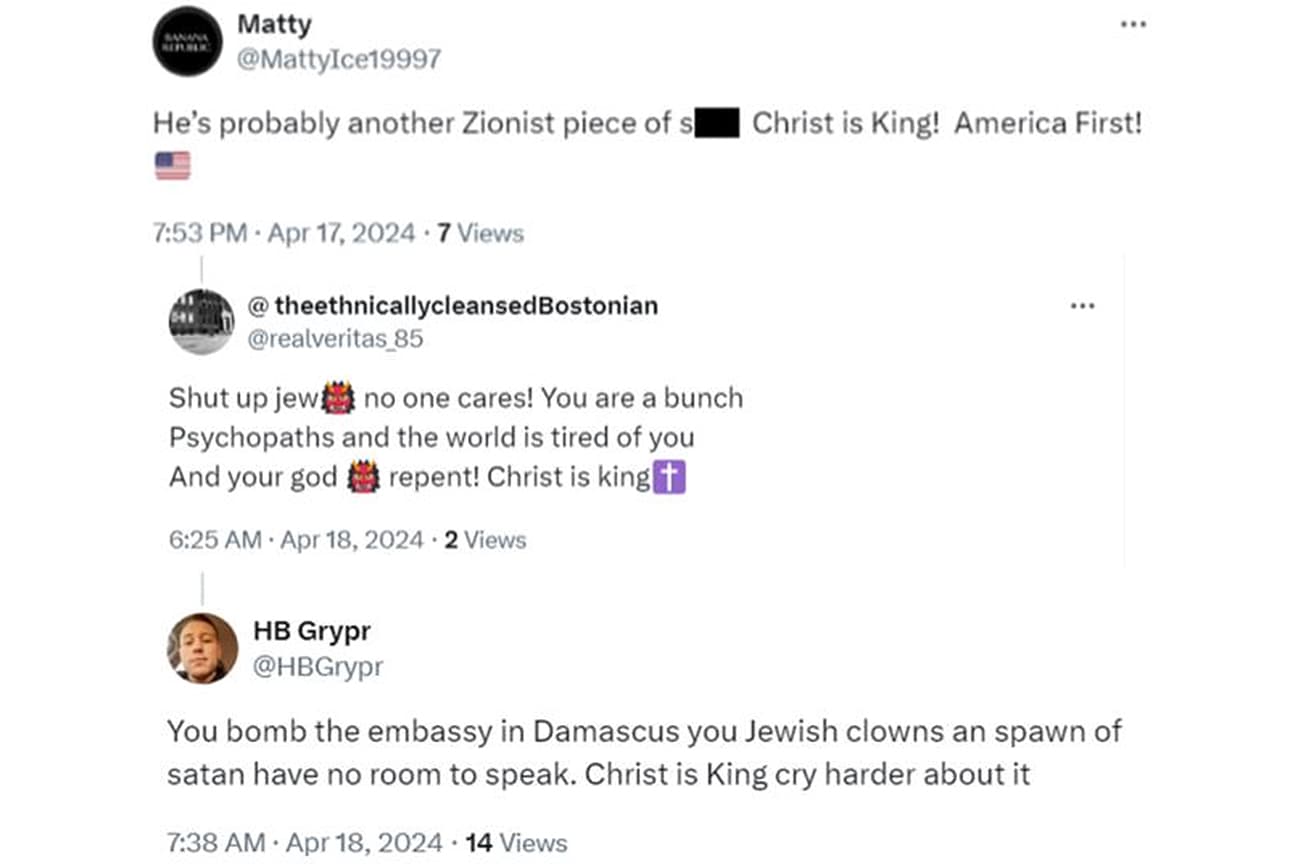
Task: Open more options menu on realveritas_85's reply
Action: click(x=1082, y=305)
